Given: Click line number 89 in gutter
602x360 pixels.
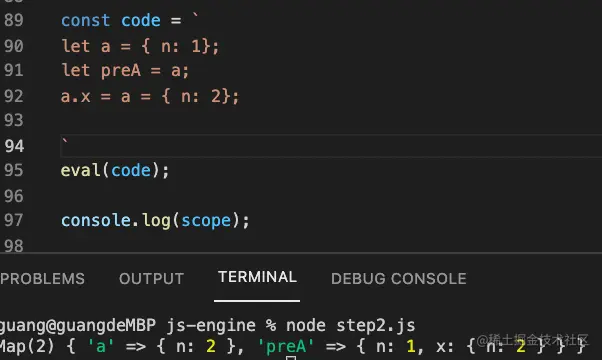Looking at the screenshot, I should (14, 20).
